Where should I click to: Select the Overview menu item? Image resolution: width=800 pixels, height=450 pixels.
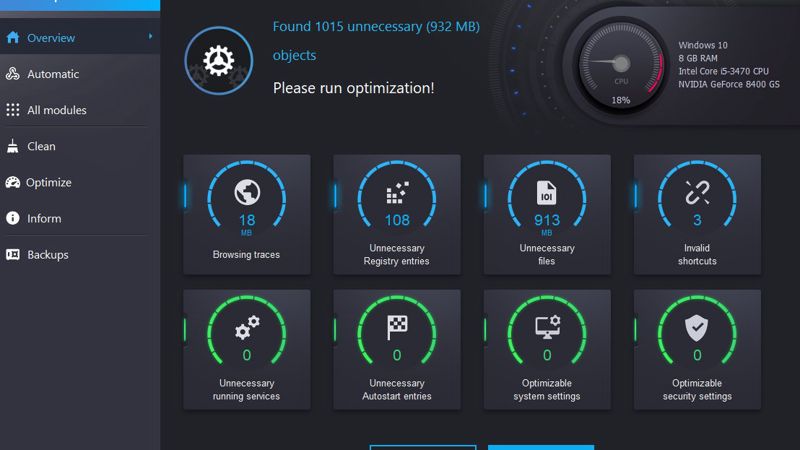(x=80, y=38)
